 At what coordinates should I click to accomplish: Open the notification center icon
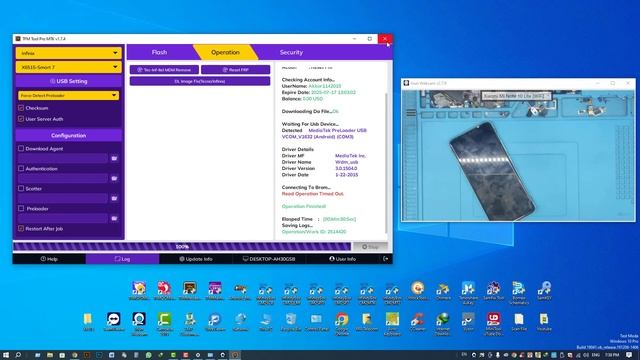pos(630,355)
